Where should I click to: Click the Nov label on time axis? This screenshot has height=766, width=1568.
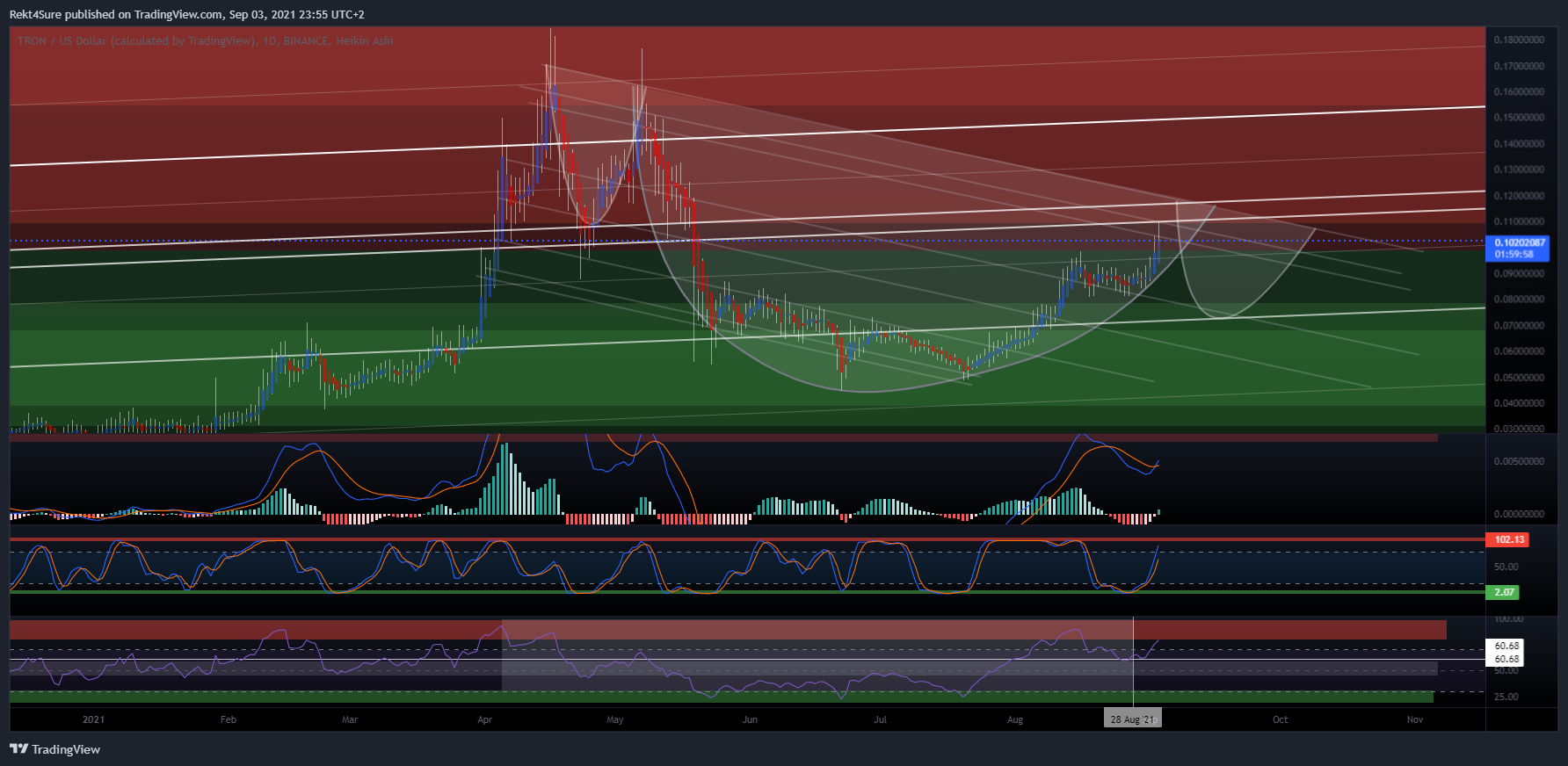tap(1415, 719)
